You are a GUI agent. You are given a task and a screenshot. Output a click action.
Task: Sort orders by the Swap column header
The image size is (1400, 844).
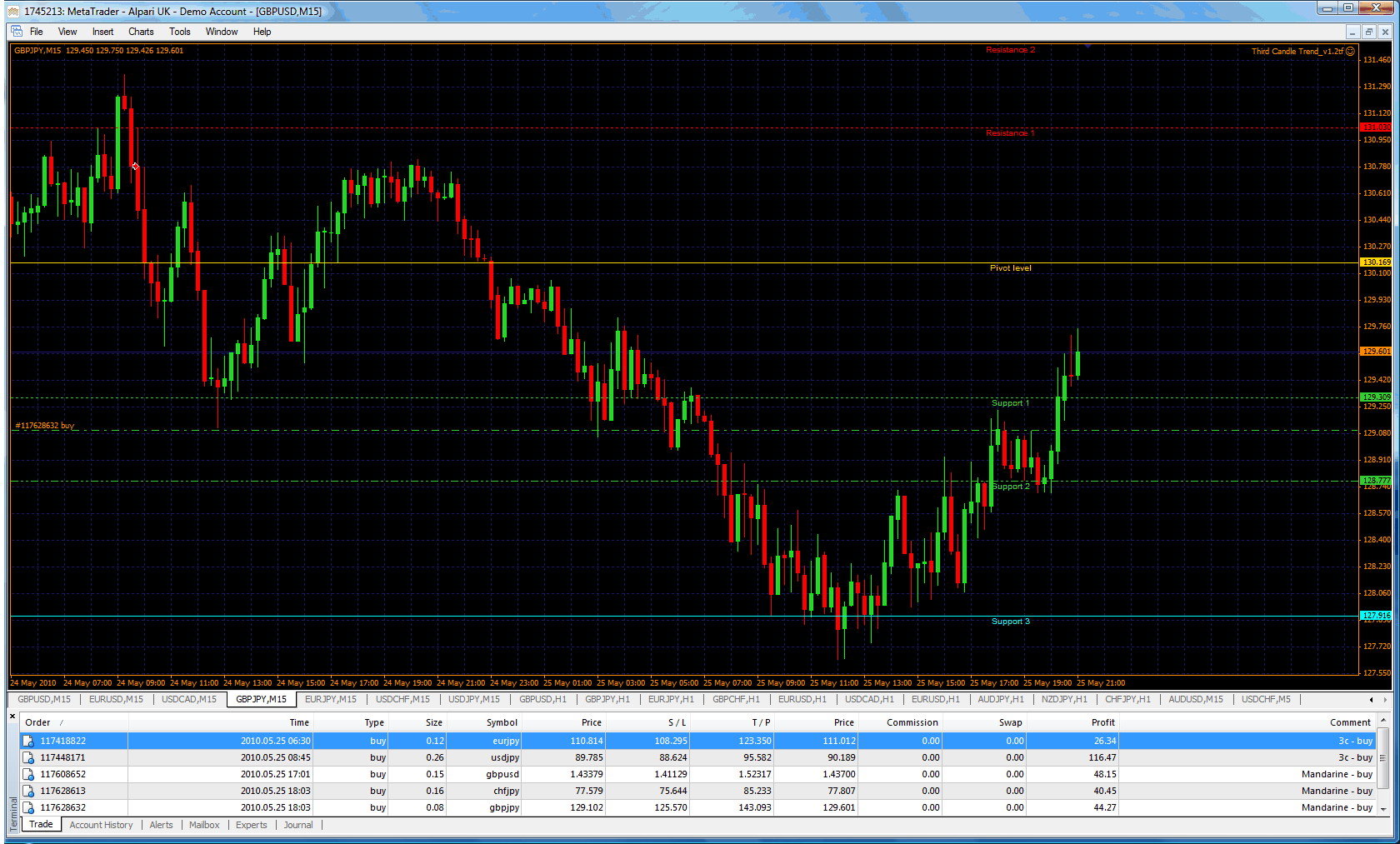point(983,722)
